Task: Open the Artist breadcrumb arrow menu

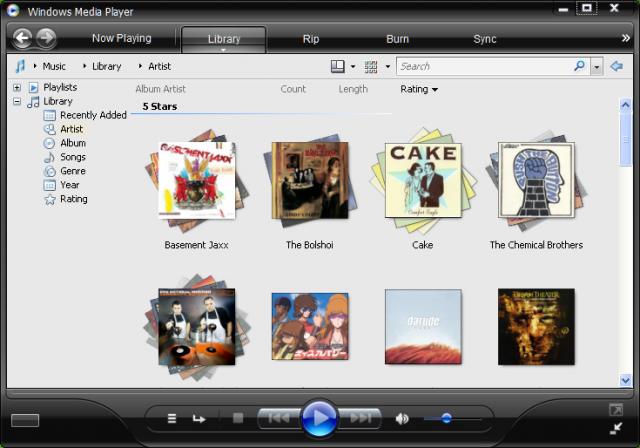Action: point(140,66)
